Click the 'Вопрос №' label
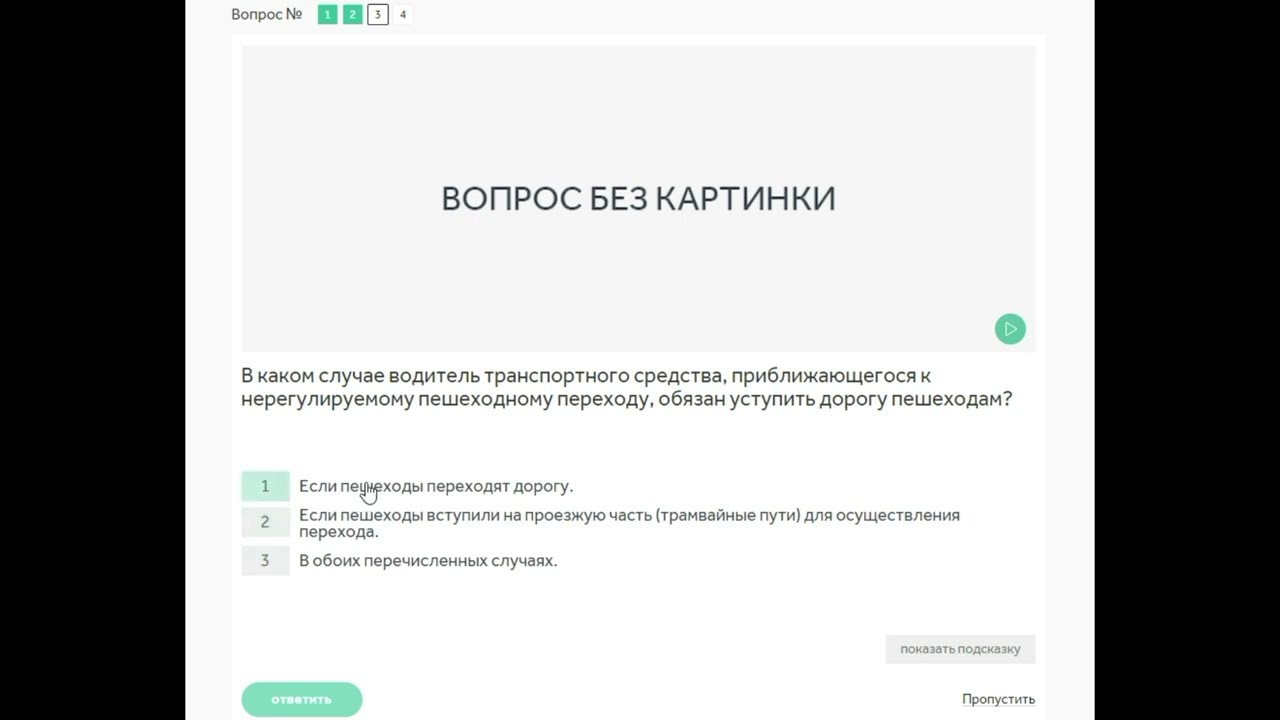The width and height of the screenshot is (1280, 720). [x=266, y=14]
